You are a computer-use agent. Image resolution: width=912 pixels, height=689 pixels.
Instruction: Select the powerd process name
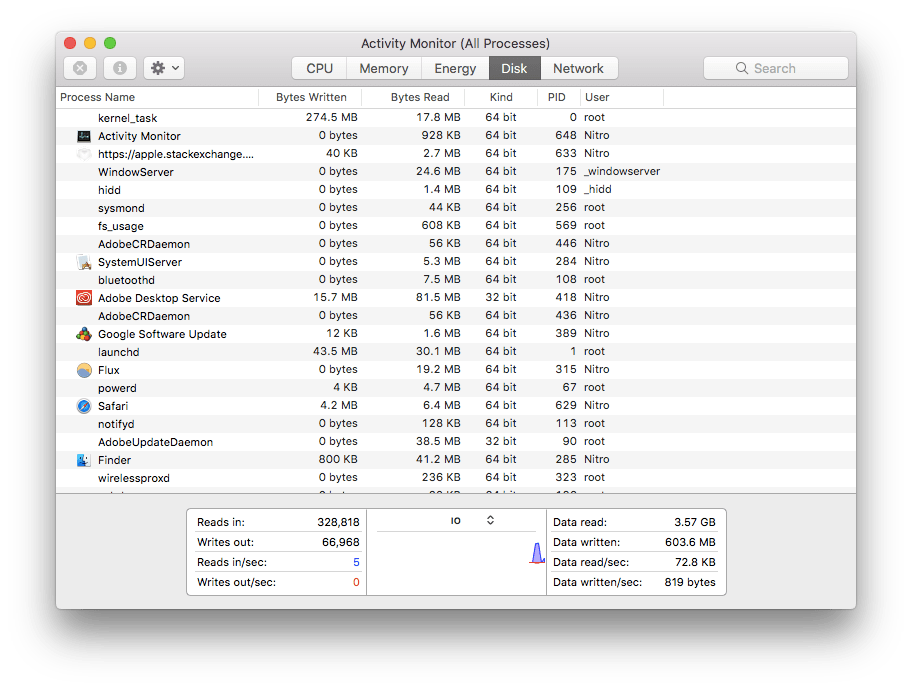(117, 388)
